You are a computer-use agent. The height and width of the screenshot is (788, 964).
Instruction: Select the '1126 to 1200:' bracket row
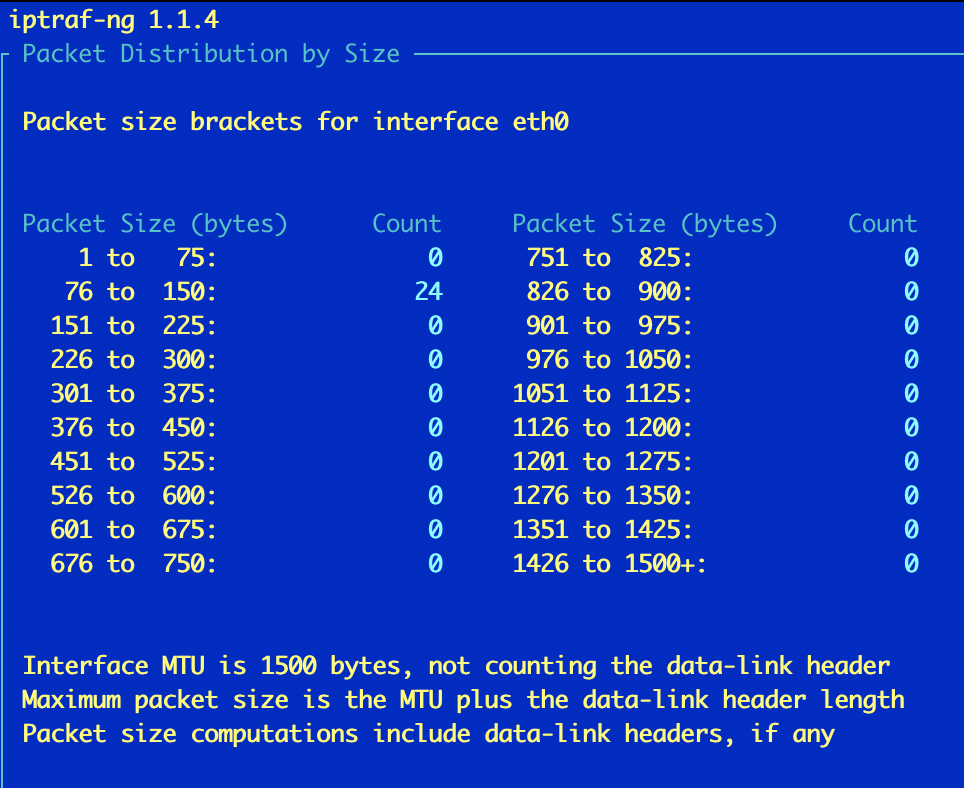tap(716, 428)
